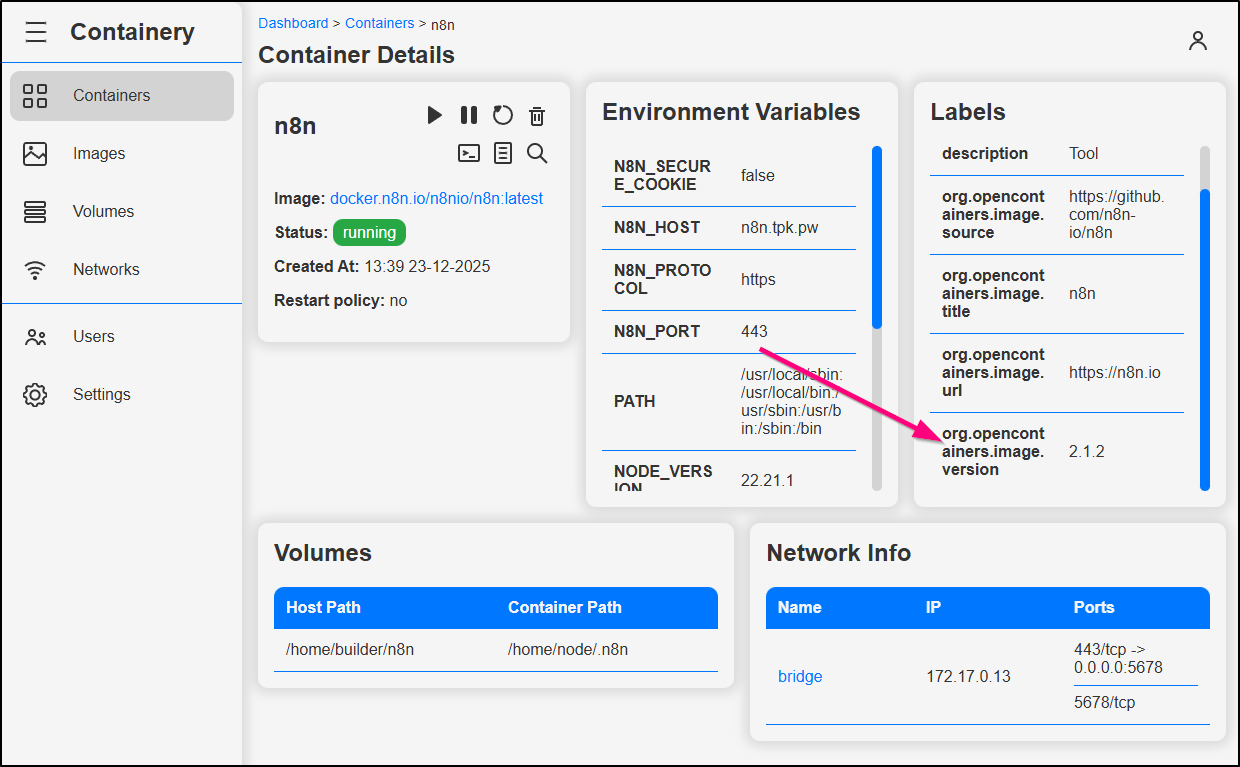Click the Dashboard breadcrumb link
Viewport: 1240px width, 767px height.
(x=293, y=23)
